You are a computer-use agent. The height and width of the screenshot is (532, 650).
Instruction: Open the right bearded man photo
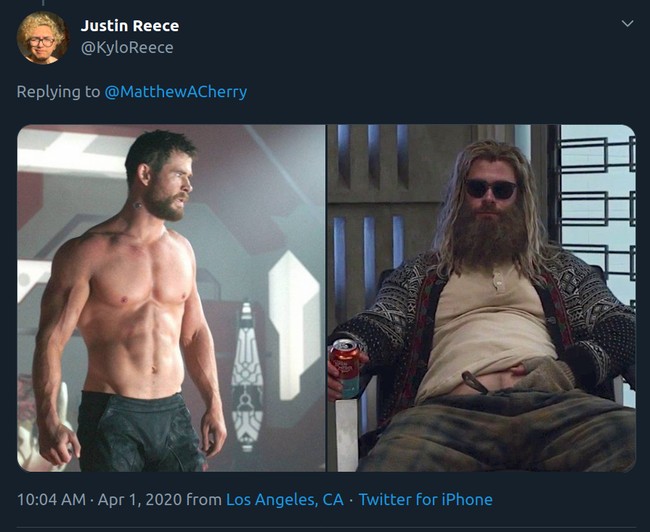pyautogui.click(x=481, y=297)
